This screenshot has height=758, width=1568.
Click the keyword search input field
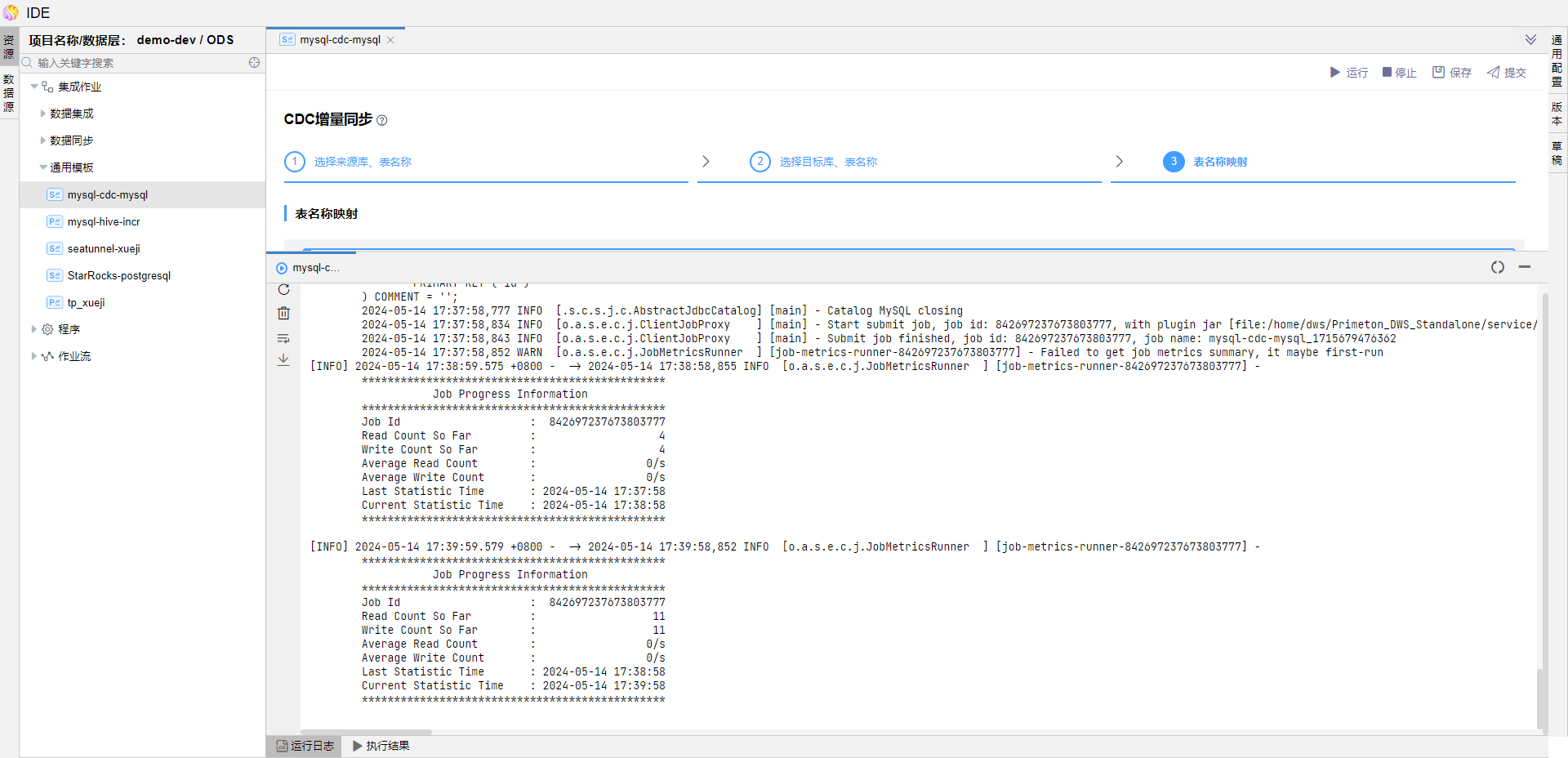[139, 63]
